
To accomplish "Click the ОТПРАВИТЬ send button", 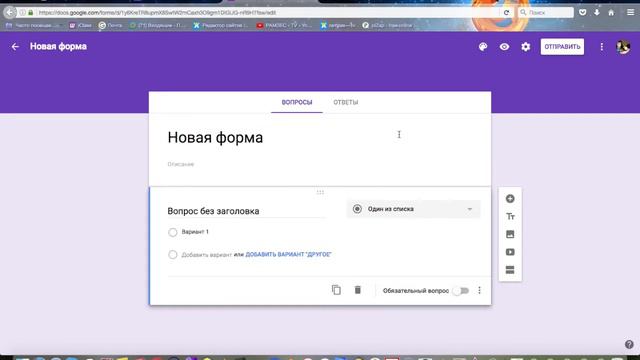I will [x=562, y=47].
